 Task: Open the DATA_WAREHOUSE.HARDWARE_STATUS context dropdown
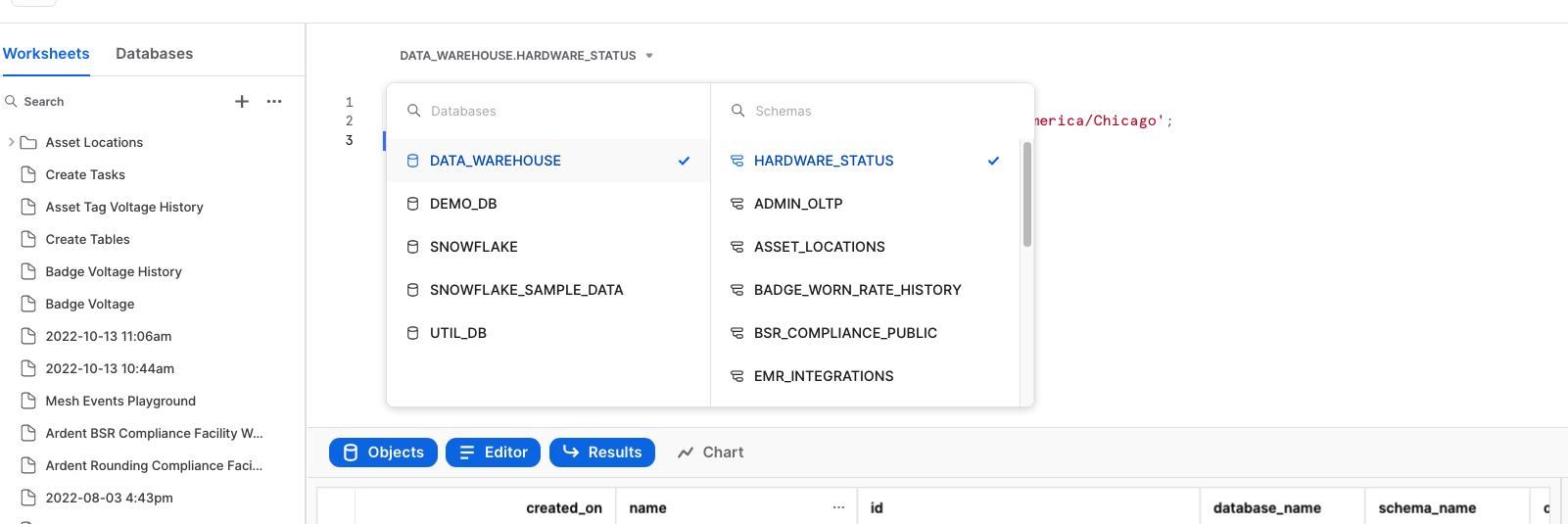[x=526, y=56]
